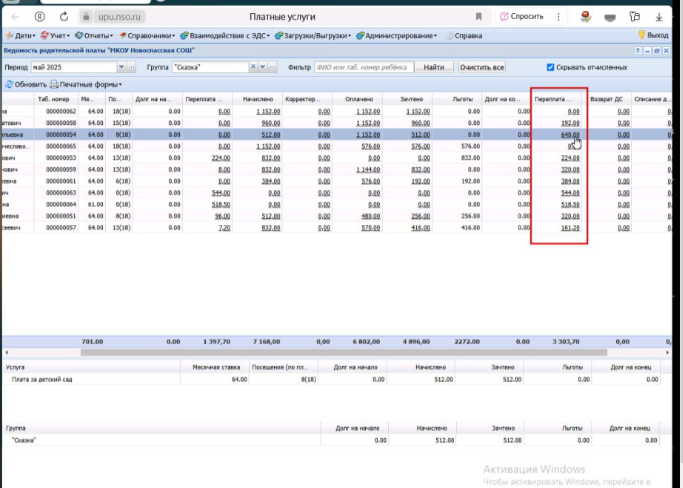Open the browser extensions puzzle icon
Screen dimensions: 683x488
point(635,17)
